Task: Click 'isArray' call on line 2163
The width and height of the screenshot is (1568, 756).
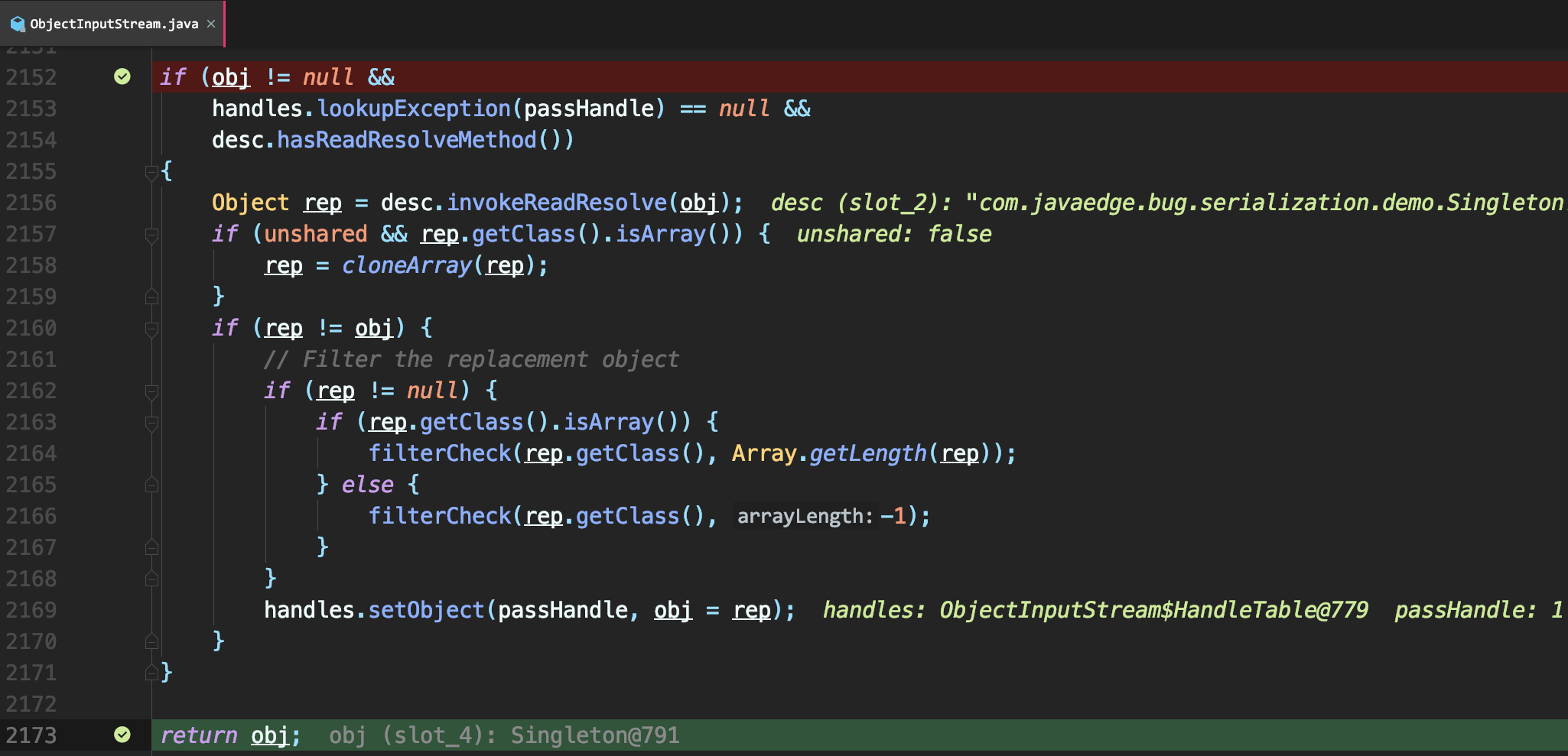Action: tap(608, 422)
